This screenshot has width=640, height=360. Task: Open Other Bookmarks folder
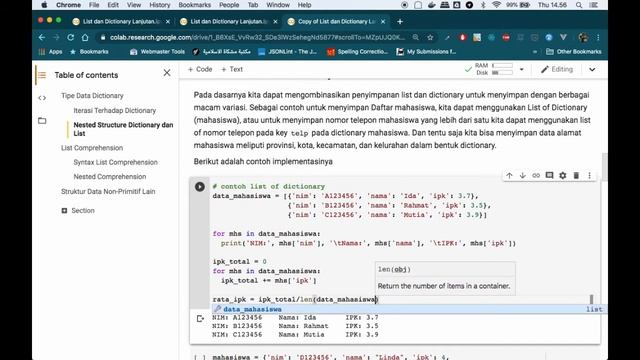coord(573,52)
